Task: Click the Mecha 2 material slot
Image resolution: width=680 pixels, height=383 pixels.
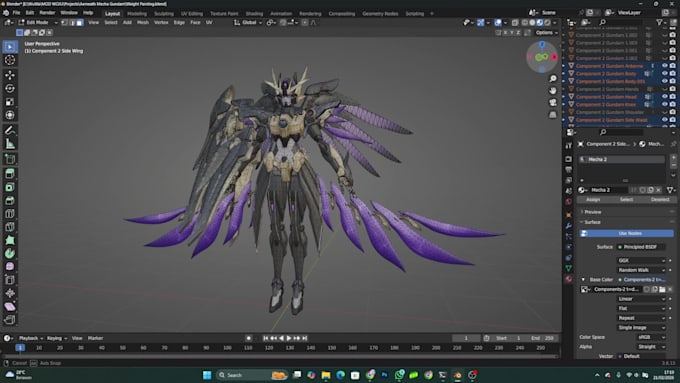Action: [x=622, y=160]
